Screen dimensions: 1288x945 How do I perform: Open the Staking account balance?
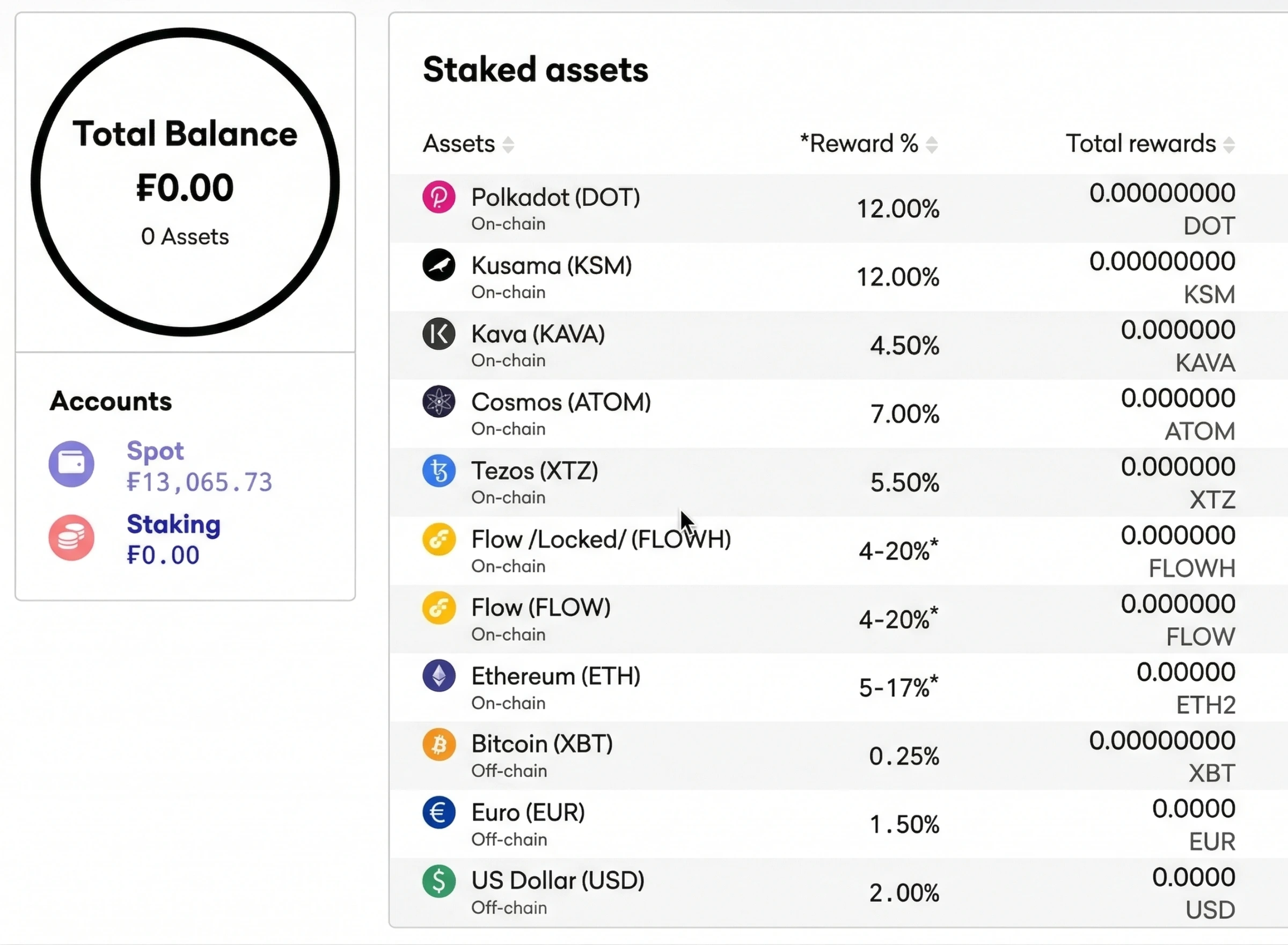[x=163, y=554]
